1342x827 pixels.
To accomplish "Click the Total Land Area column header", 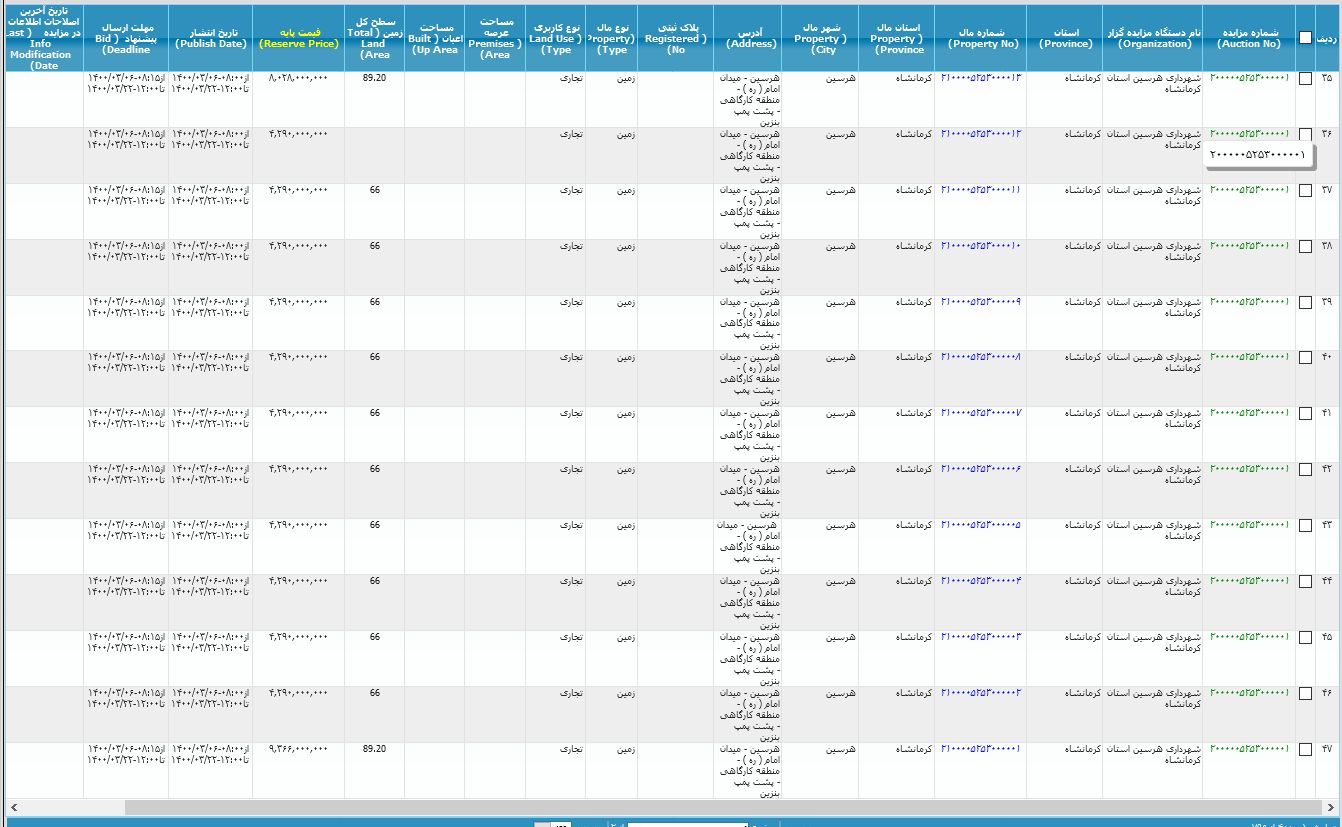I will [374, 38].
